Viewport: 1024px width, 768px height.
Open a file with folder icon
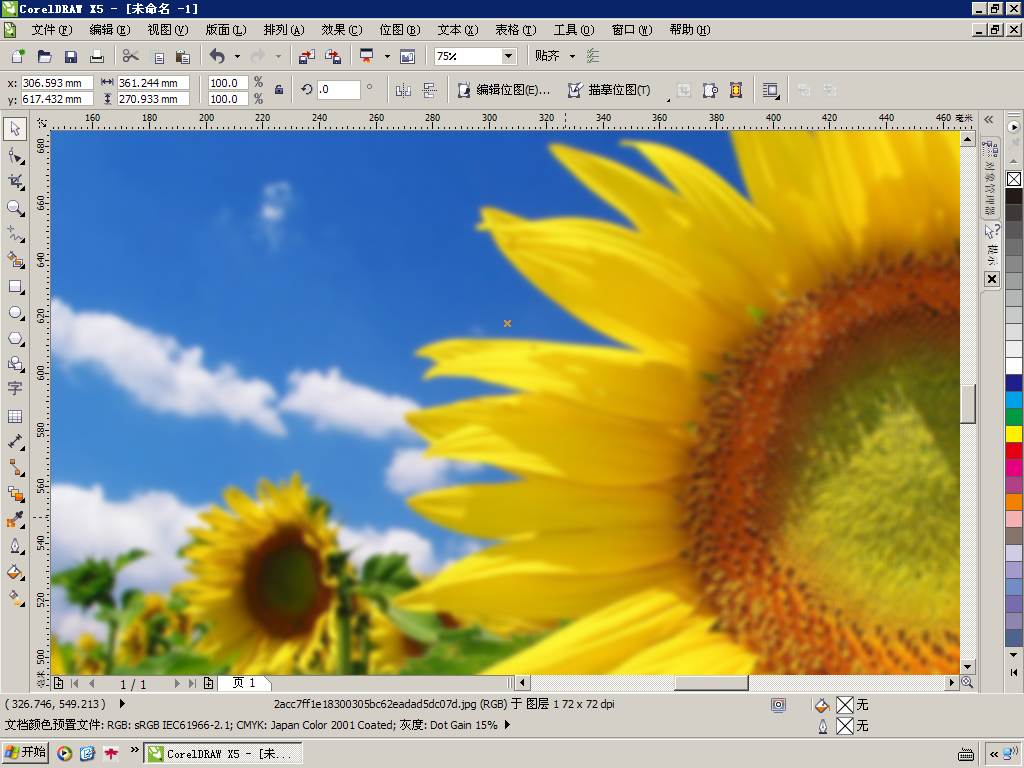[44, 56]
